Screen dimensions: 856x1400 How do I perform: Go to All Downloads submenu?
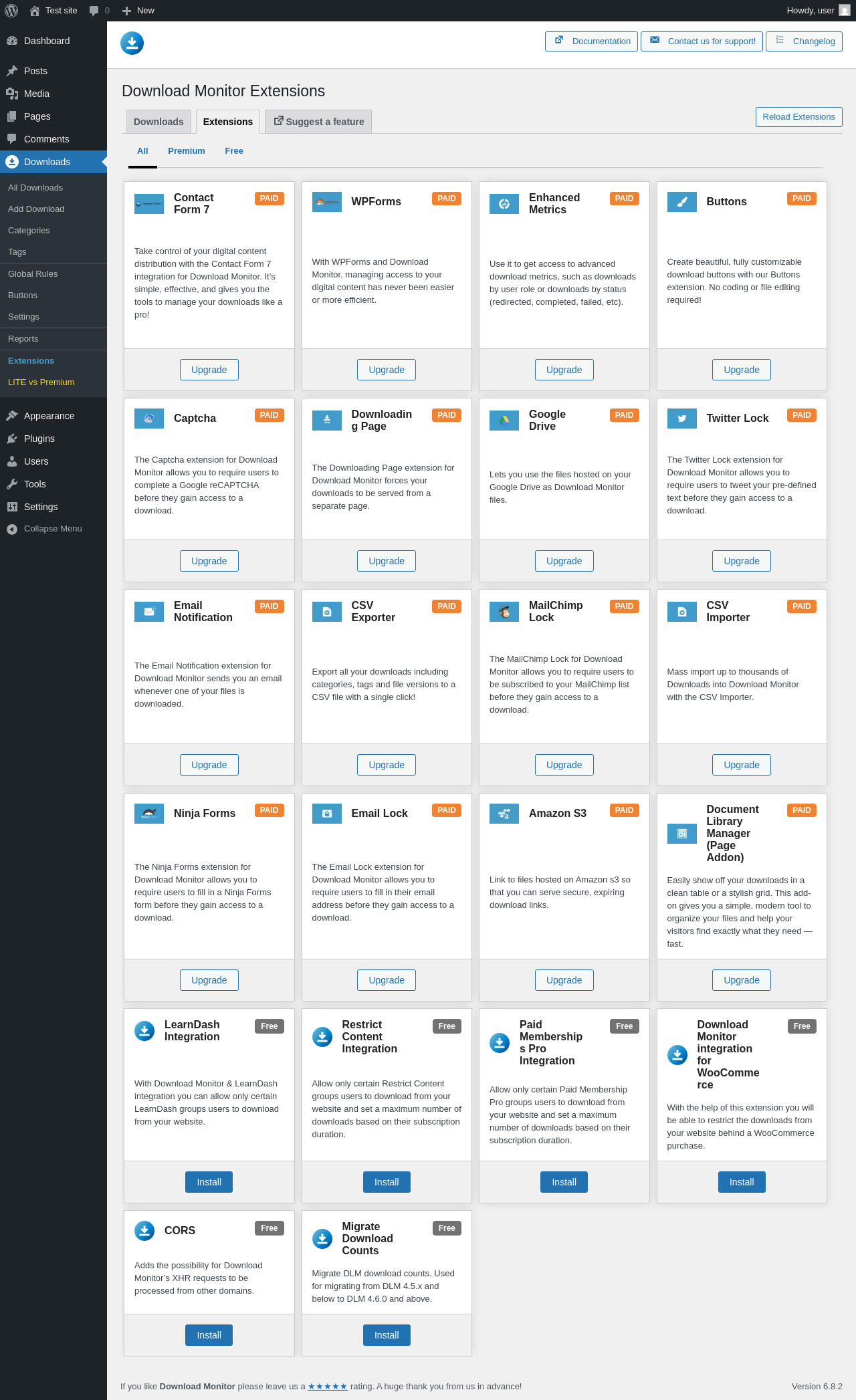point(53,188)
